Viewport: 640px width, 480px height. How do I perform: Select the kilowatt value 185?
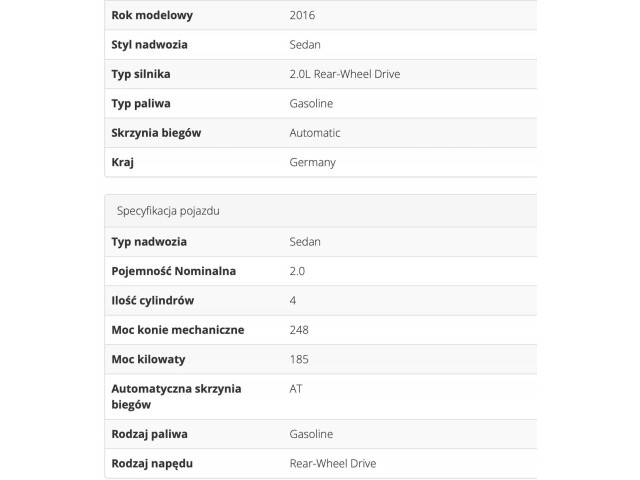[298, 359]
